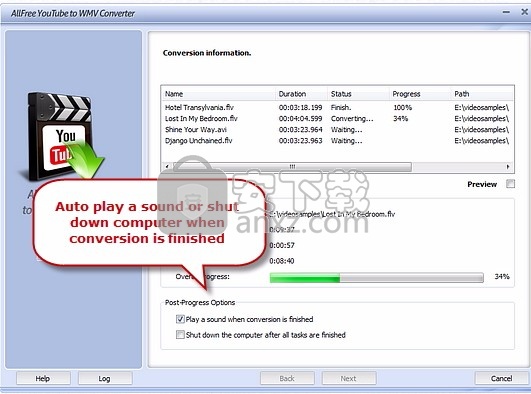
Task: Click the Next button
Action: [349, 378]
